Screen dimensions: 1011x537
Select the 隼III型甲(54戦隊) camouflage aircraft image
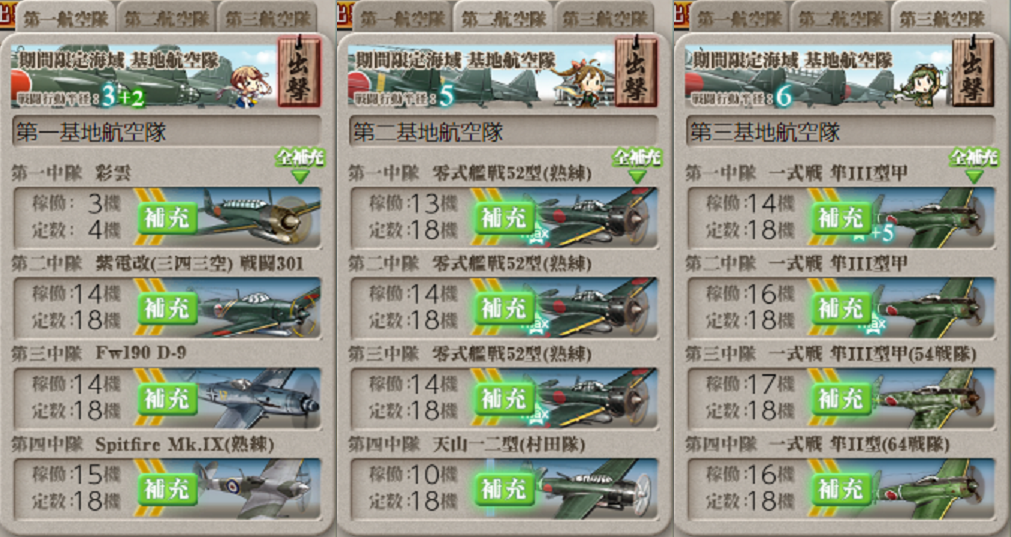[x=933, y=398]
